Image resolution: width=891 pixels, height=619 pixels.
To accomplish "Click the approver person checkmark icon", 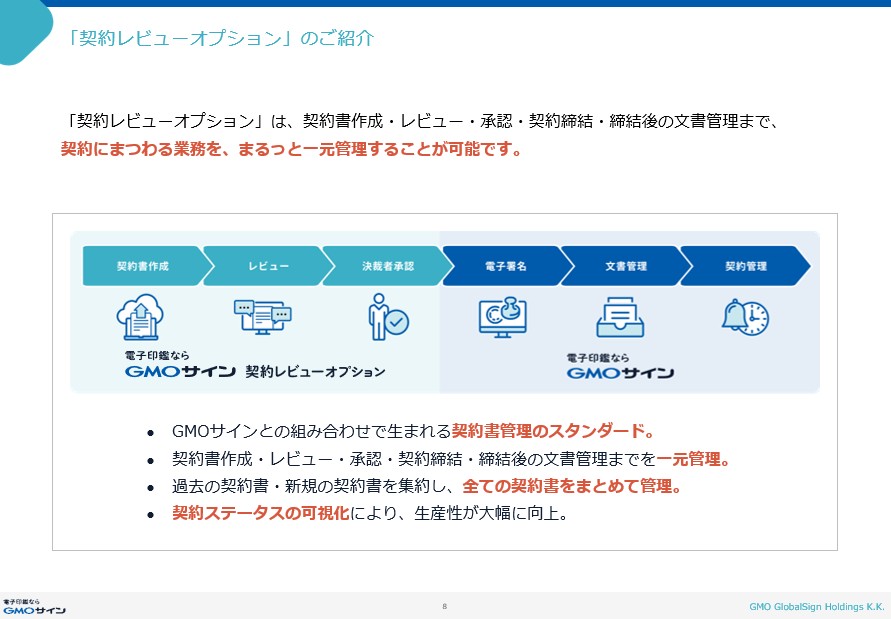I will (x=387, y=317).
